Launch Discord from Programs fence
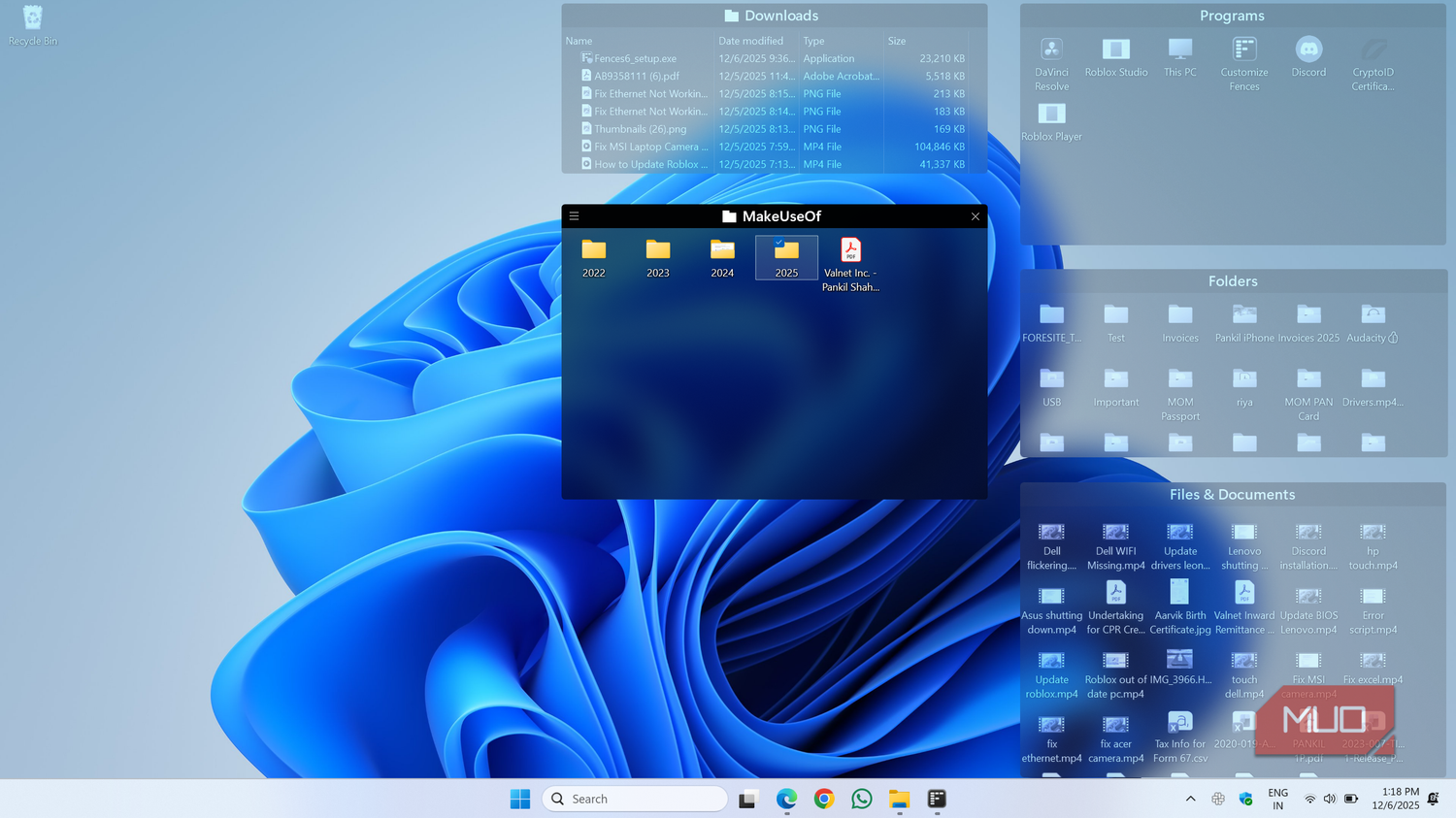Viewport: 1456px width, 818px height. tap(1308, 57)
